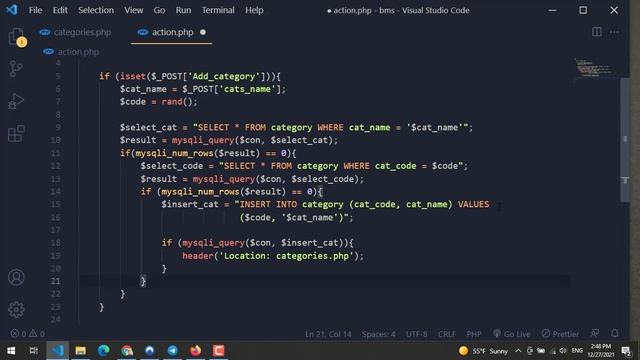This screenshot has height=360, width=640.
Task: Change encoding via UTF-8 indicator
Action: pyautogui.click(x=417, y=334)
